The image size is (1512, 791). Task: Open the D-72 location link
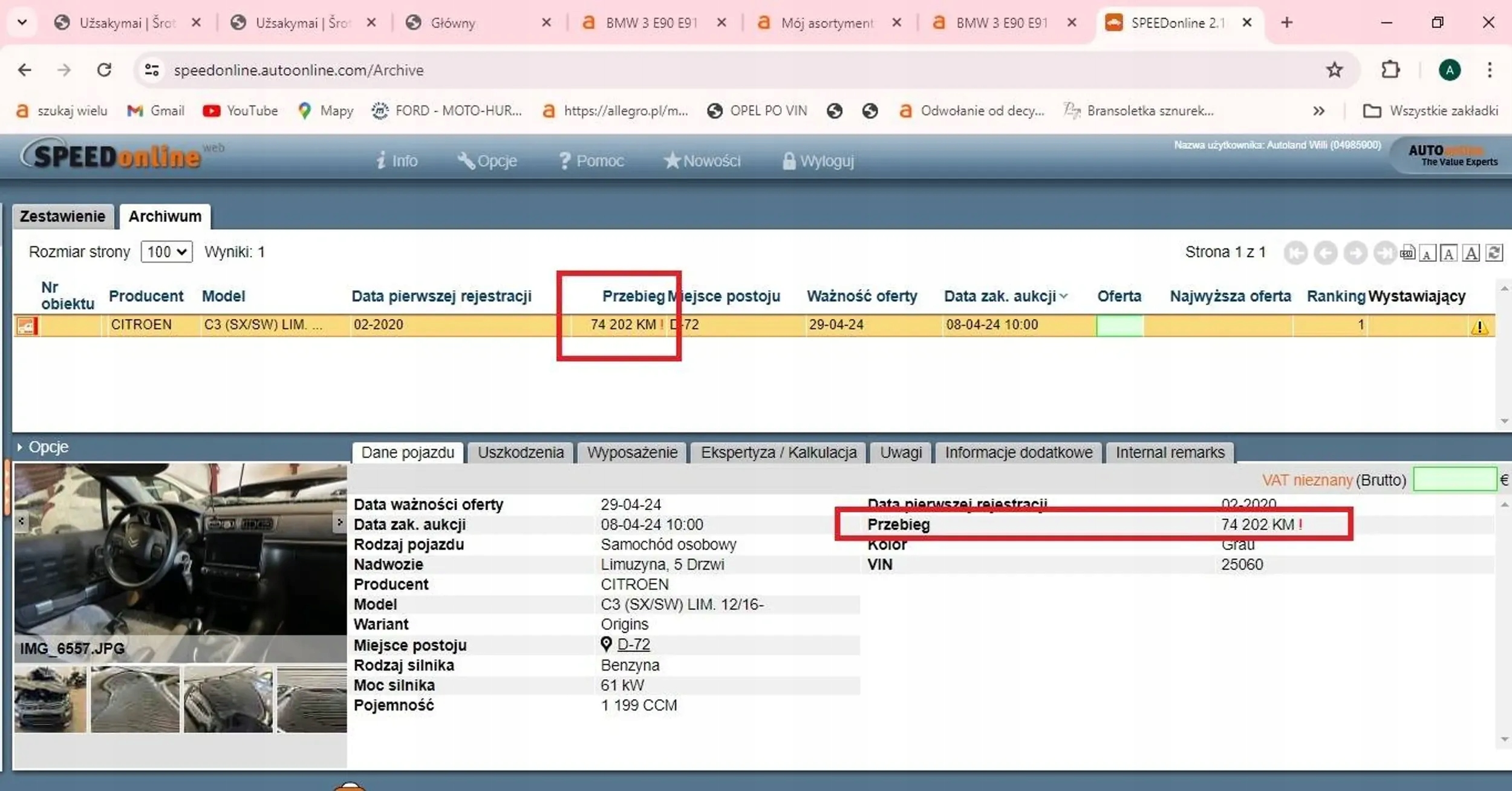[x=633, y=645]
